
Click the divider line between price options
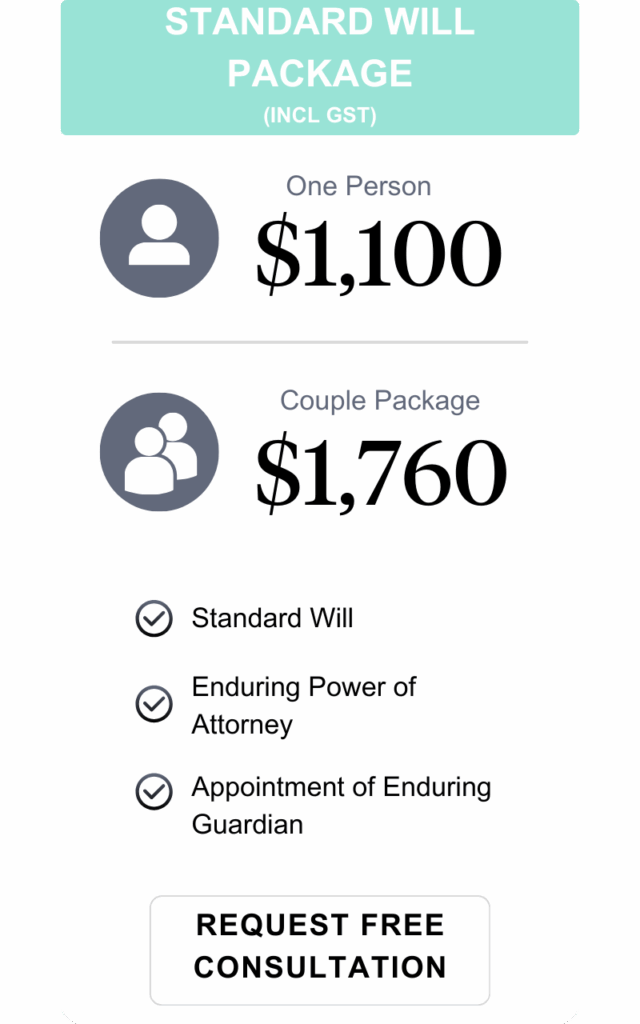pos(320,342)
